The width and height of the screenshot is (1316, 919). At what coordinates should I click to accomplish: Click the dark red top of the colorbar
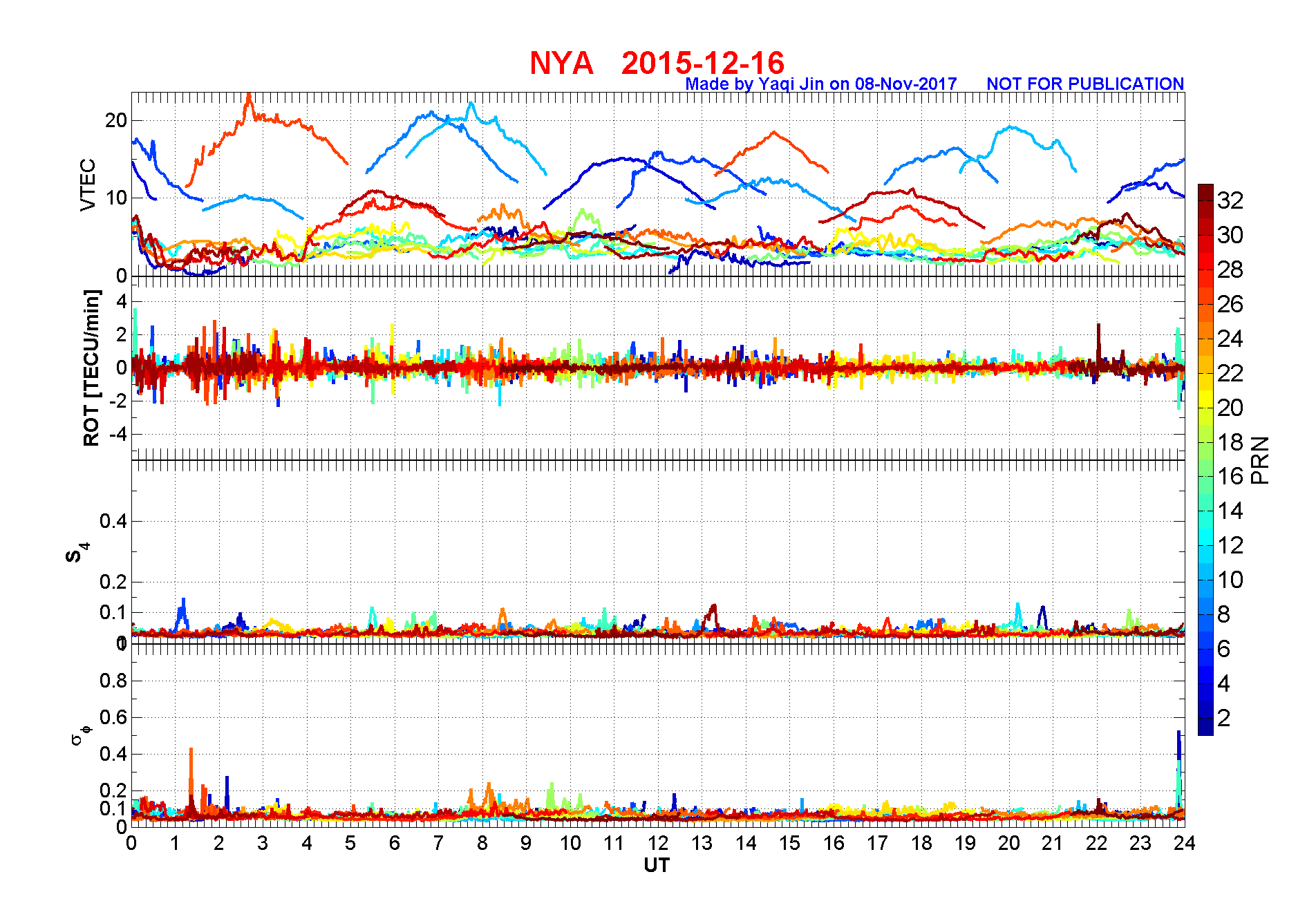pos(1205,192)
